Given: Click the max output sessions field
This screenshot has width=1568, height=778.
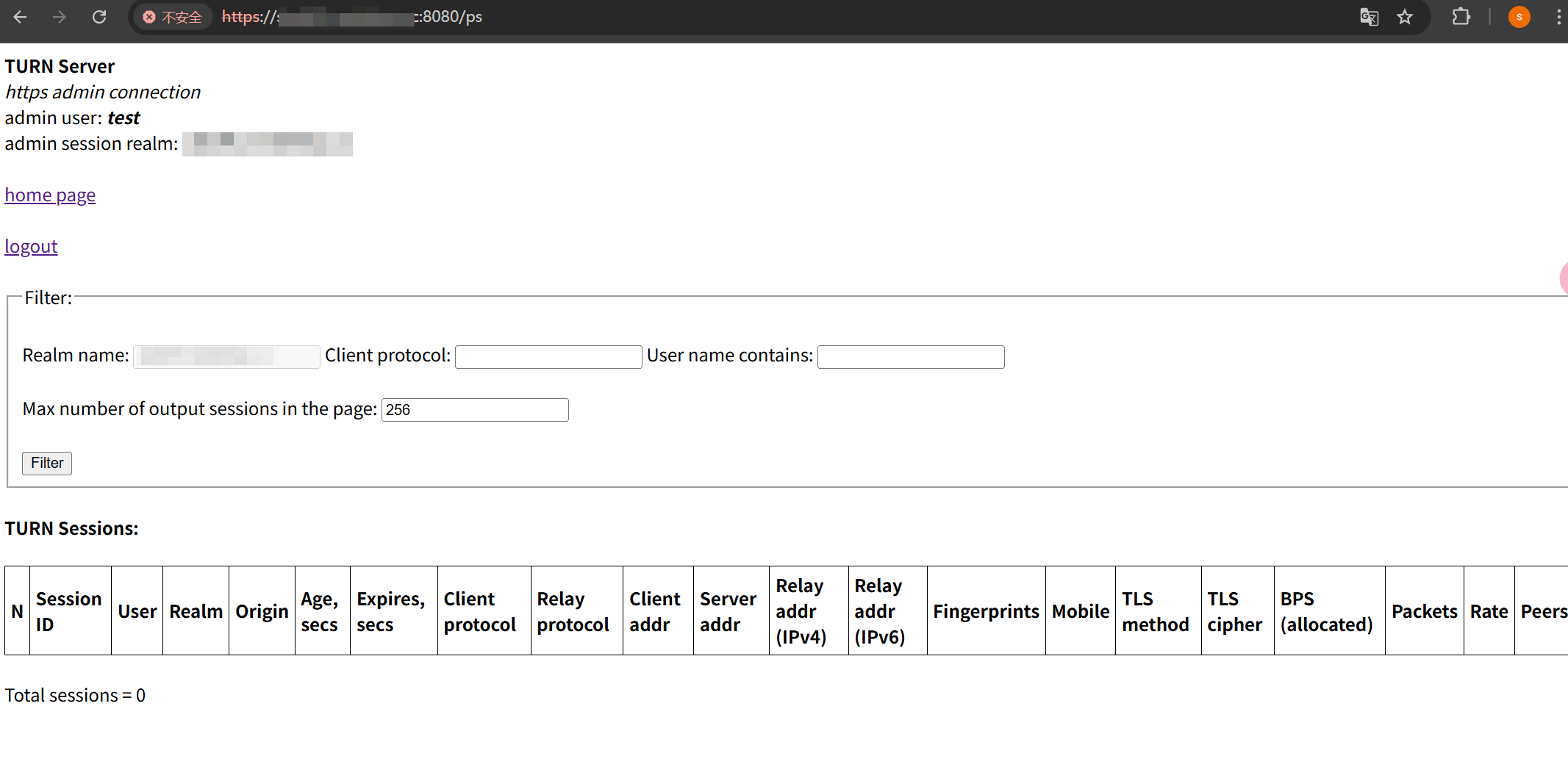Looking at the screenshot, I should coord(475,410).
